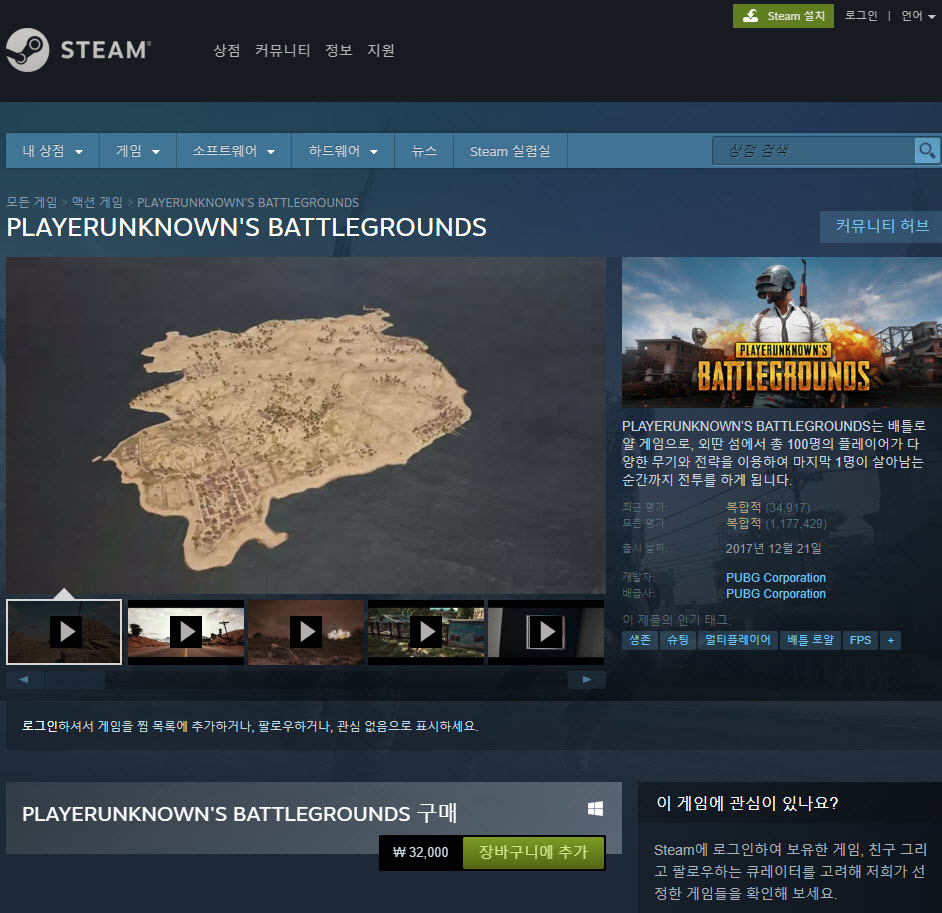This screenshot has width=942, height=913.
Task: Click the game header capsule image
Action: coord(782,332)
